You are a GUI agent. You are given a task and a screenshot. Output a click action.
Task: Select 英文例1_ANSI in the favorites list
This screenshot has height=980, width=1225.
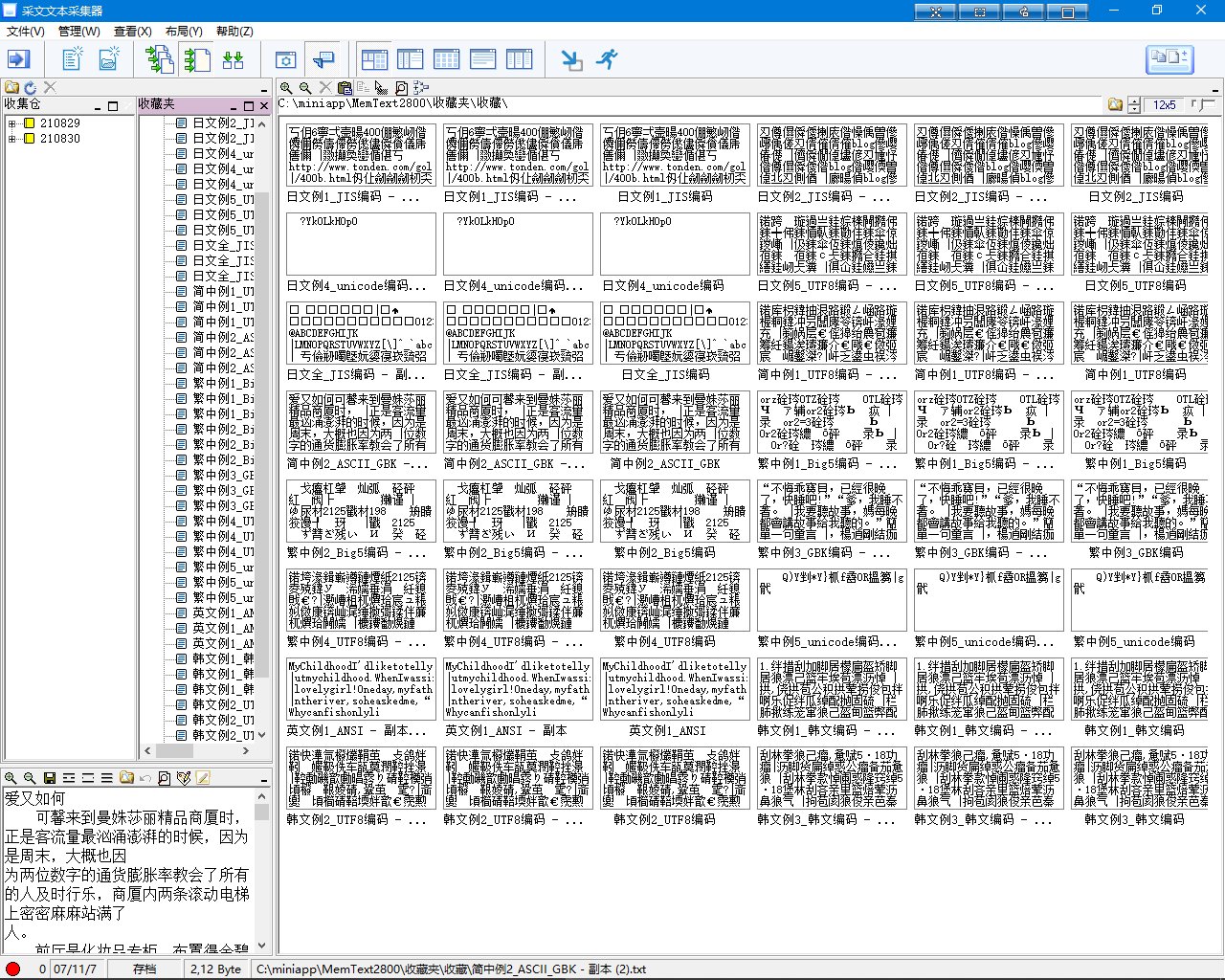click(222, 612)
